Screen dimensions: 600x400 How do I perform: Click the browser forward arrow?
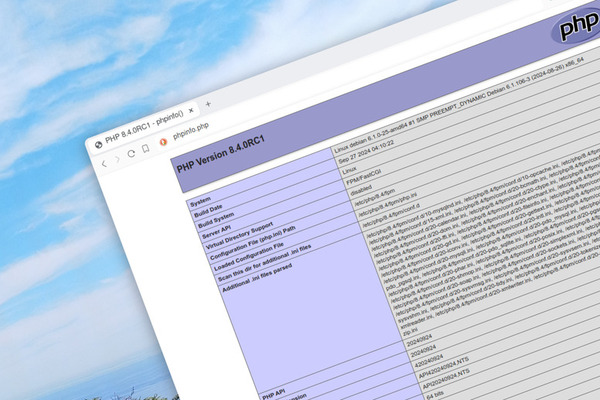116,160
